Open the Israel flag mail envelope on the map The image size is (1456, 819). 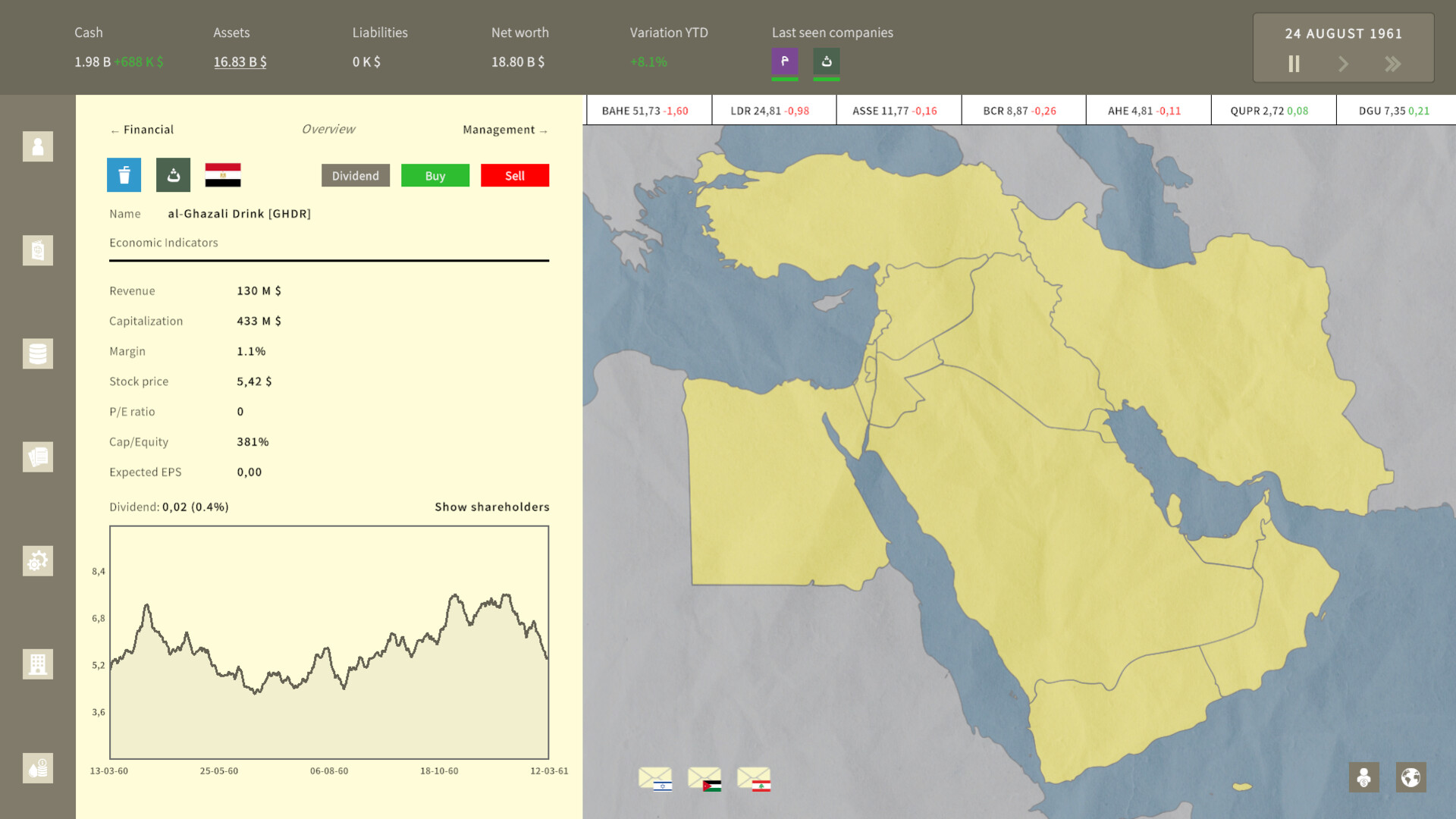[657, 777]
